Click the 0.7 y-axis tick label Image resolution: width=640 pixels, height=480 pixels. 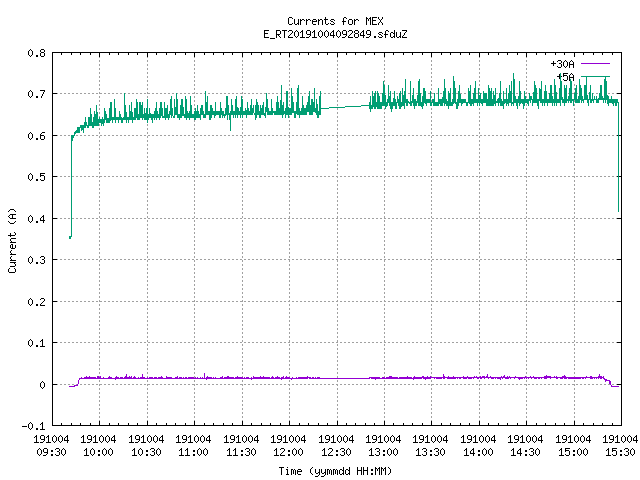36,94
